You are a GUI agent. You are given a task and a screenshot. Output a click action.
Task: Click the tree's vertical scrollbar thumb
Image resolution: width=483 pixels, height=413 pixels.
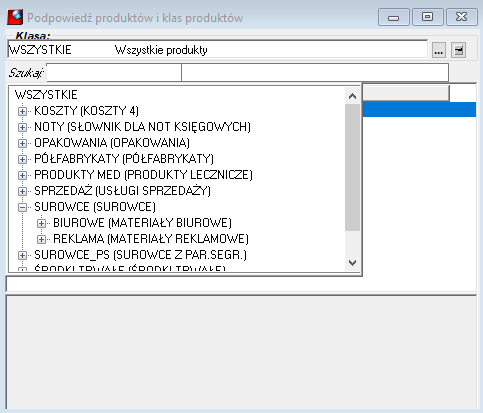coord(352,167)
